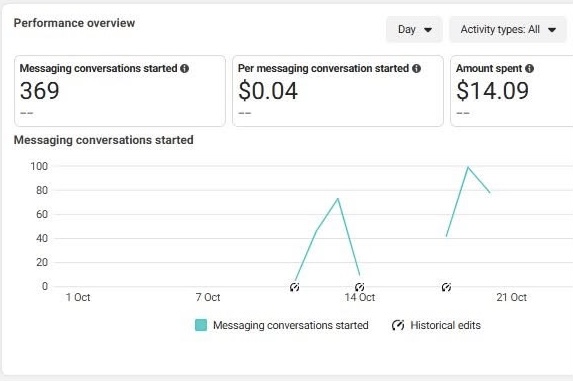Select the Messaging conversations started metric card
573x381 pixels.
pos(120,91)
